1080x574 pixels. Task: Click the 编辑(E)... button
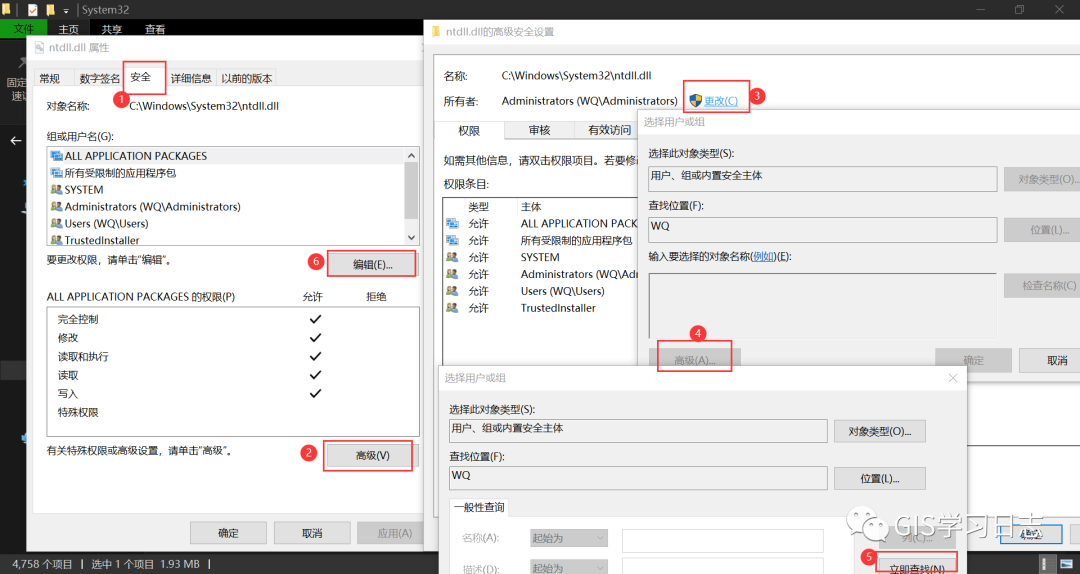click(373, 264)
